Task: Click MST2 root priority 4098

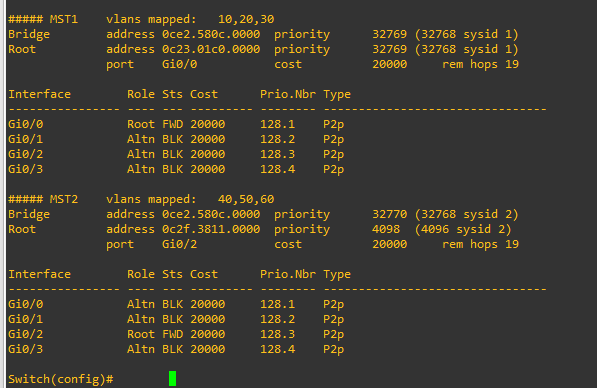Action: 386,229
